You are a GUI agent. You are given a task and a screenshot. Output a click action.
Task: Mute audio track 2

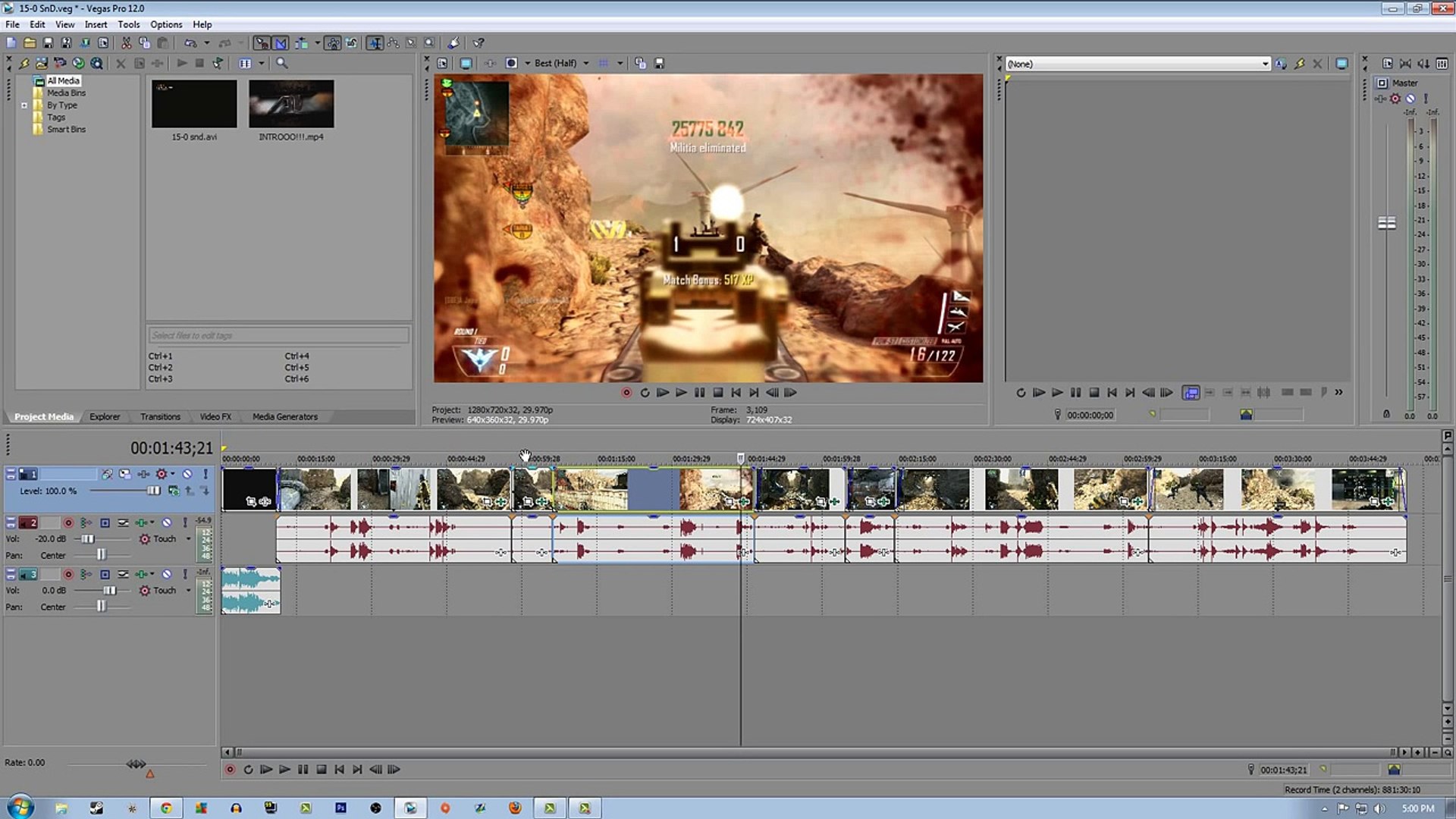[168, 522]
